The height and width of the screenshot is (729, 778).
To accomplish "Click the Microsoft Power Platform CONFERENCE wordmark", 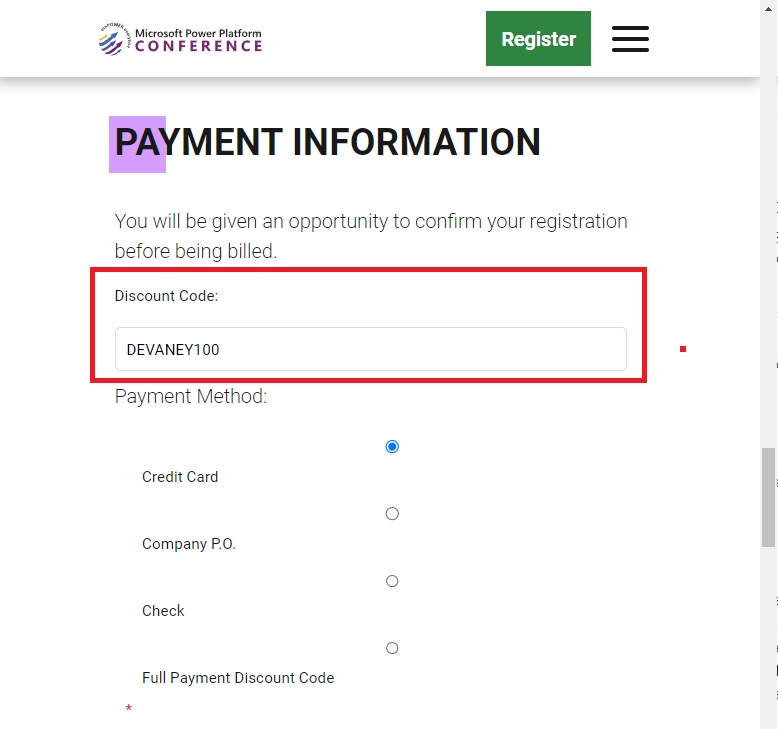I will click(198, 40).
